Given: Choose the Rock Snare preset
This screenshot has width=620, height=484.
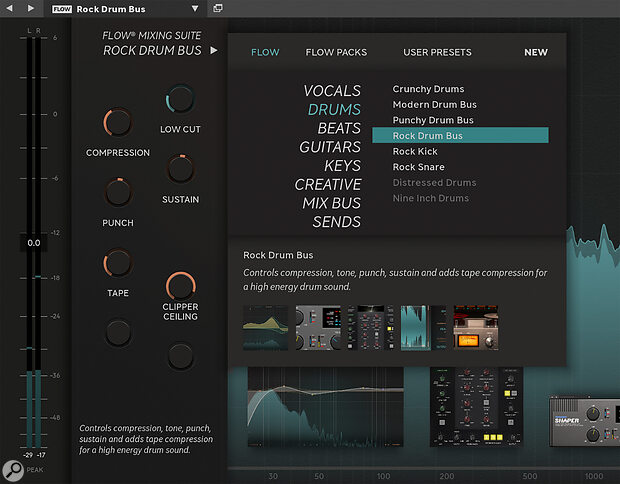Looking at the screenshot, I should (x=419, y=167).
